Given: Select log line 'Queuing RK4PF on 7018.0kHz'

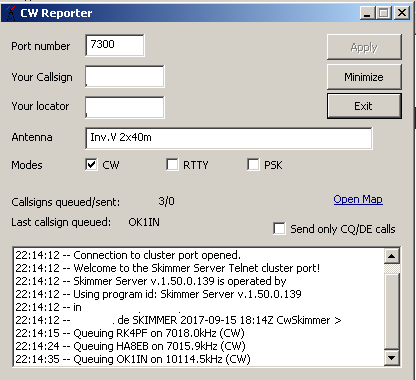Looking at the screenshot, I should click(130, 333).
